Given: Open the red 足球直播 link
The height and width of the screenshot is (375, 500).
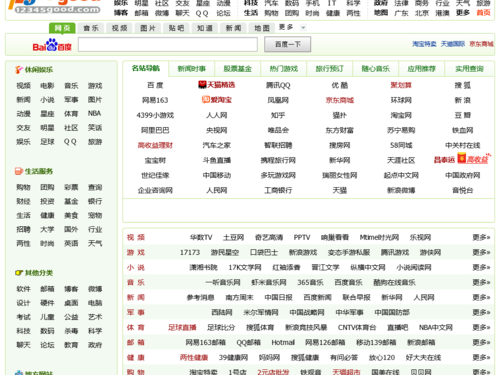Looking at the screenshot, I should point(182,327).
